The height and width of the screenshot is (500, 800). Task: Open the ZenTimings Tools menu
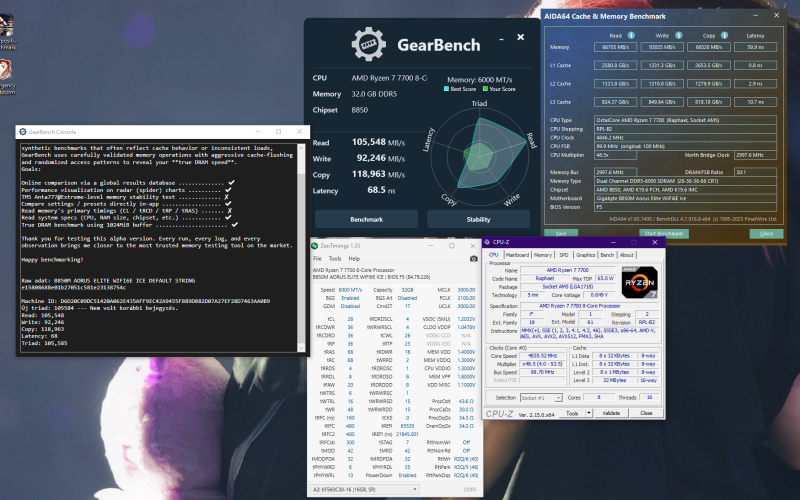tap(335, 259)
